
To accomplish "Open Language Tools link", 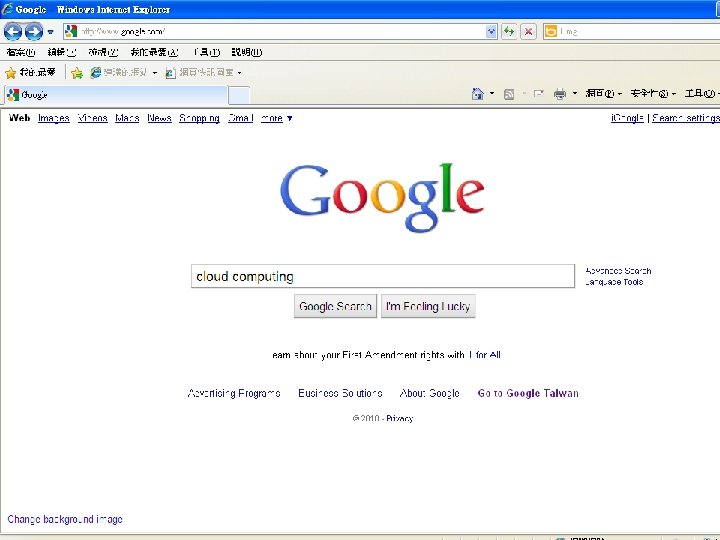I will pos(614,282).
